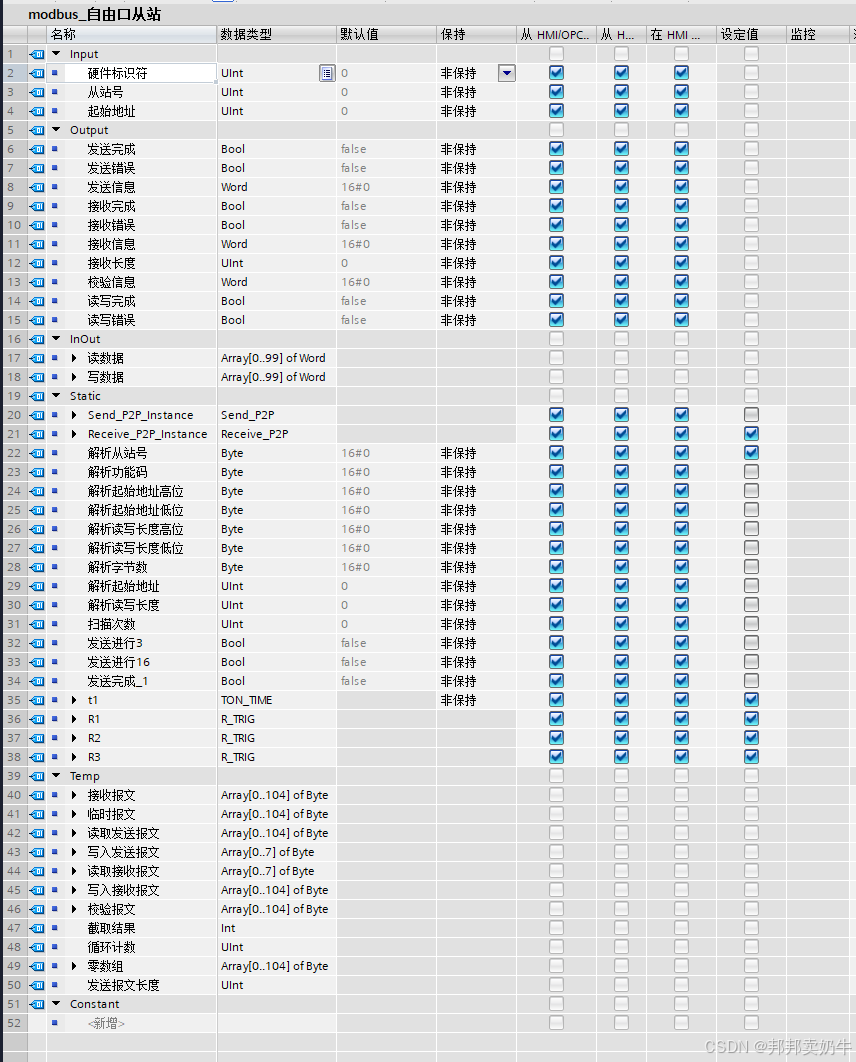The width and height of the screenshot is (856, 1062).
Task: Click data type 'Array[0..7] of Byte' for 写入发送报文
Action: (268, 852)
